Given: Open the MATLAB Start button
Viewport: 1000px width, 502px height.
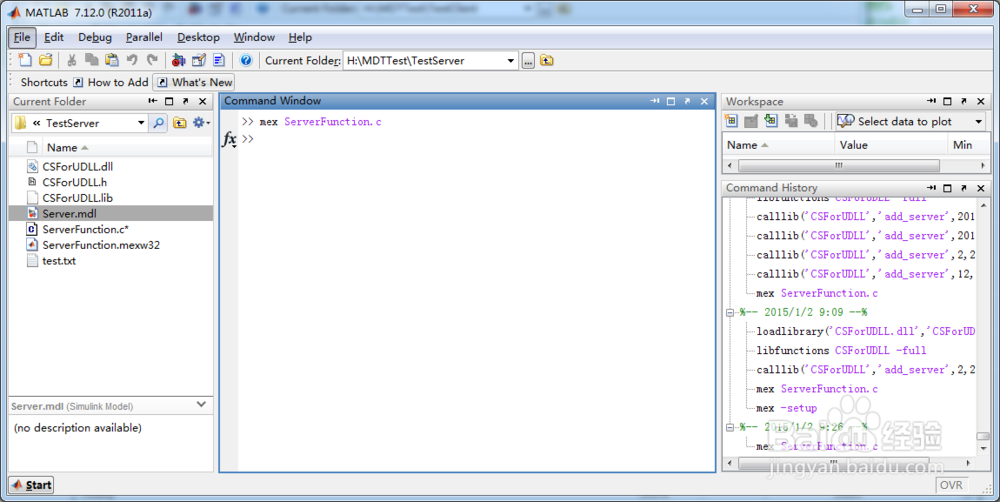Looking at the screenshot, I should [31, 485].
